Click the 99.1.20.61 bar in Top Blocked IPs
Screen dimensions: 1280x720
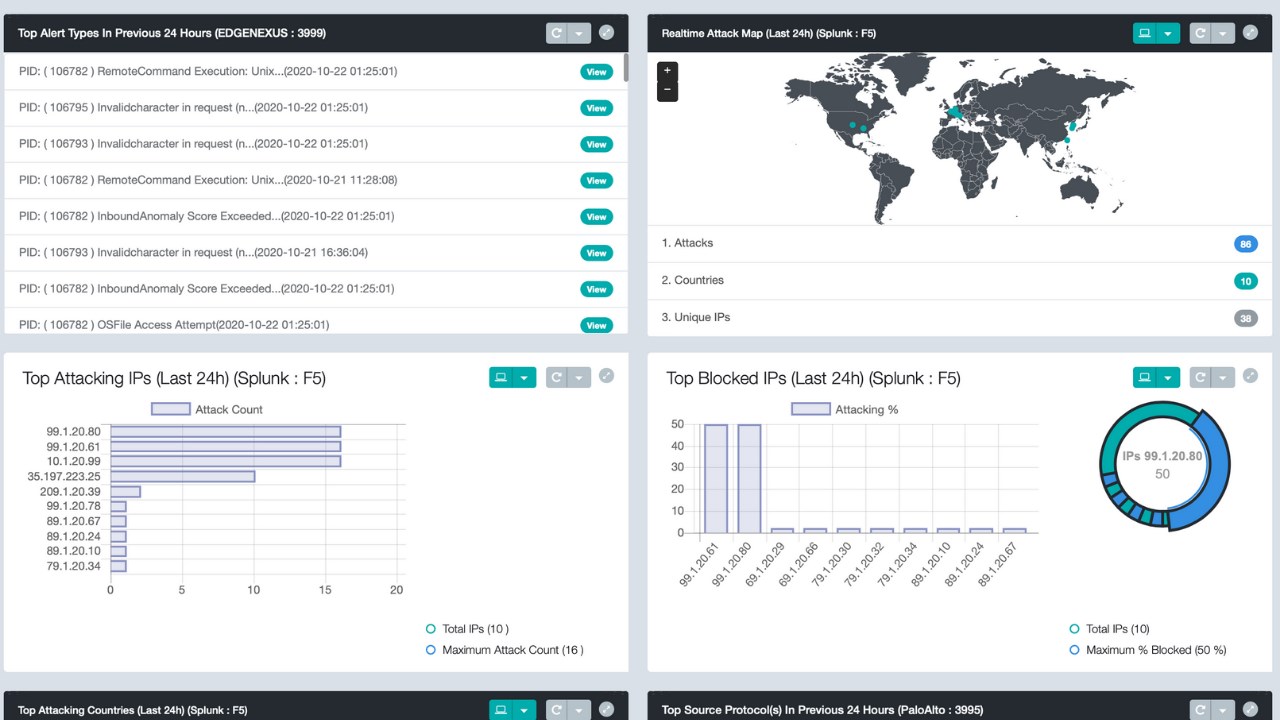716,479
